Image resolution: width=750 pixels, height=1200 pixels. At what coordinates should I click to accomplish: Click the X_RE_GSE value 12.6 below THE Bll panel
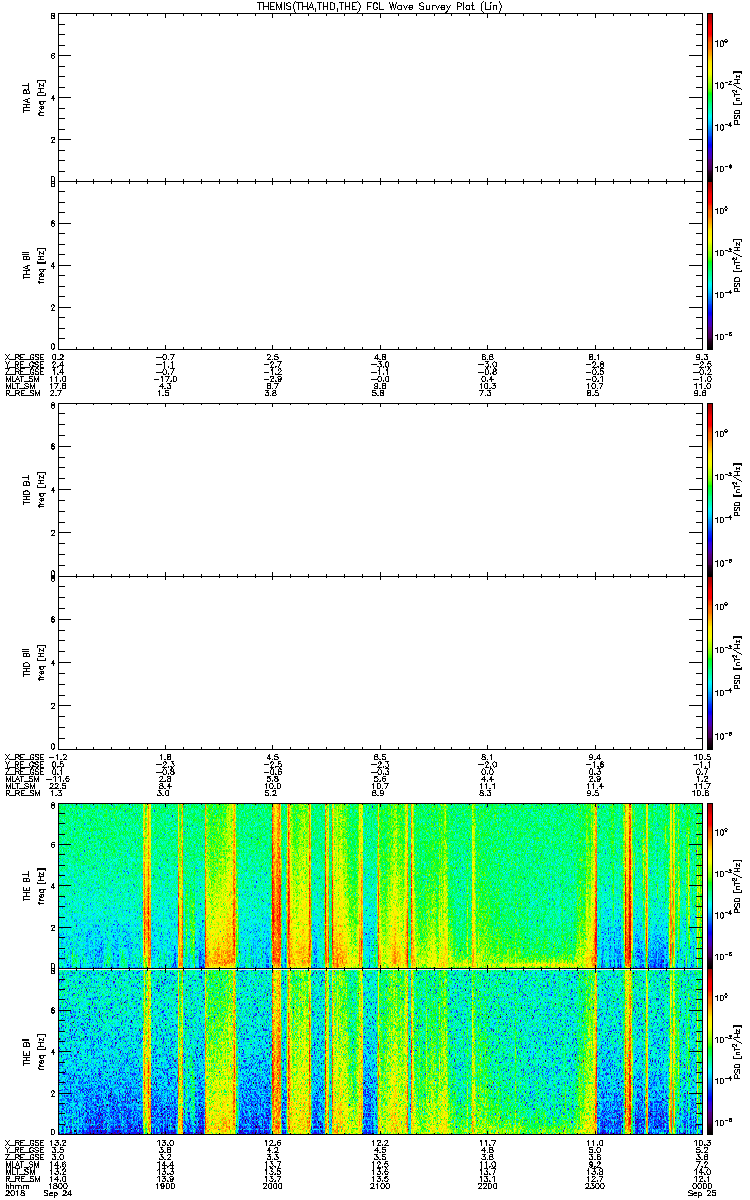click(x=271, y=1142)
